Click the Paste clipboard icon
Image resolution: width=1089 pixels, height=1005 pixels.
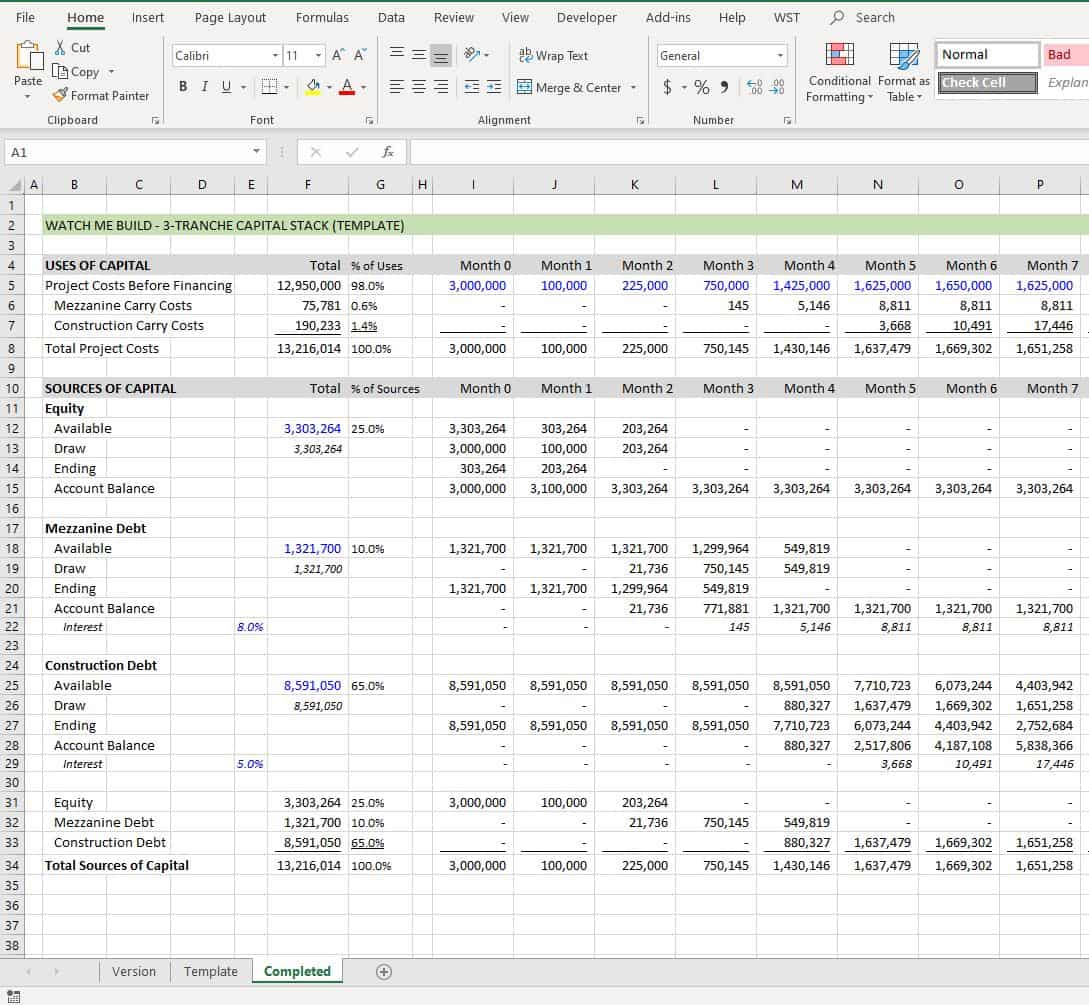(x=28, y=56)
